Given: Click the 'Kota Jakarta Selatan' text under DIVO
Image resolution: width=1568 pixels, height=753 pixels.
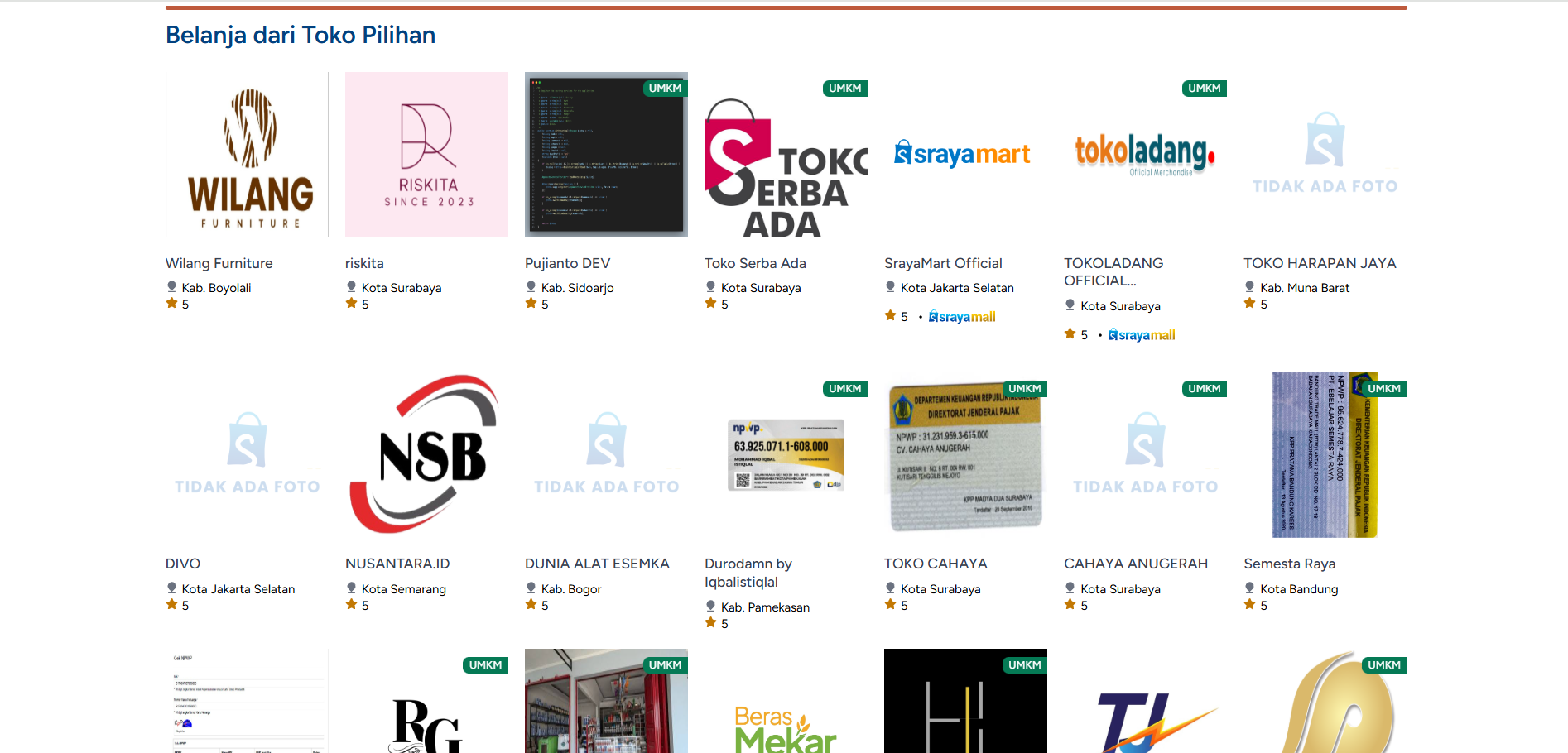Looking at the screenshot, I should [238, 589].
